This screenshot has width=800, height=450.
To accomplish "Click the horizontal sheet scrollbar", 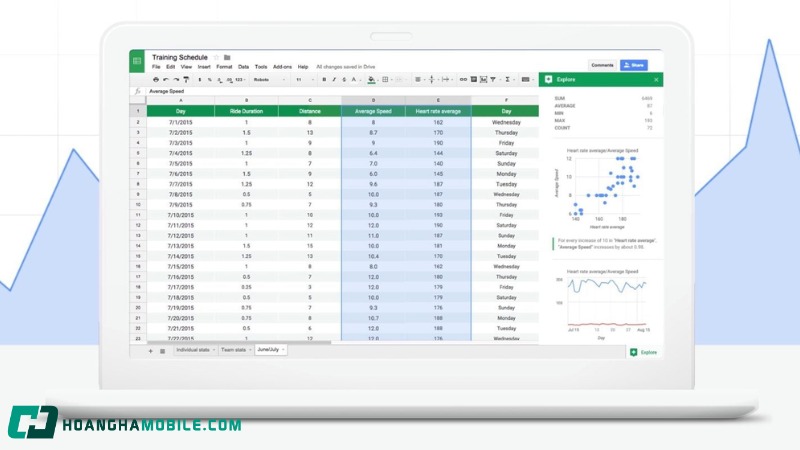I will [x=239, y=342].
